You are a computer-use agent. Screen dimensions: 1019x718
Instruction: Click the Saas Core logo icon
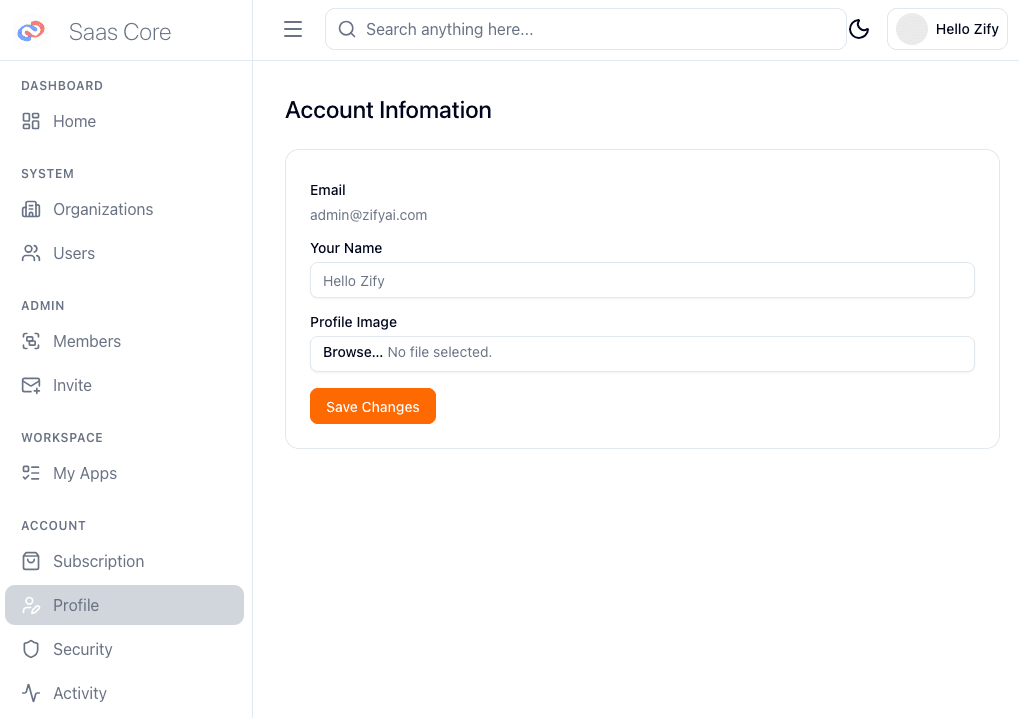coord(31,31)
